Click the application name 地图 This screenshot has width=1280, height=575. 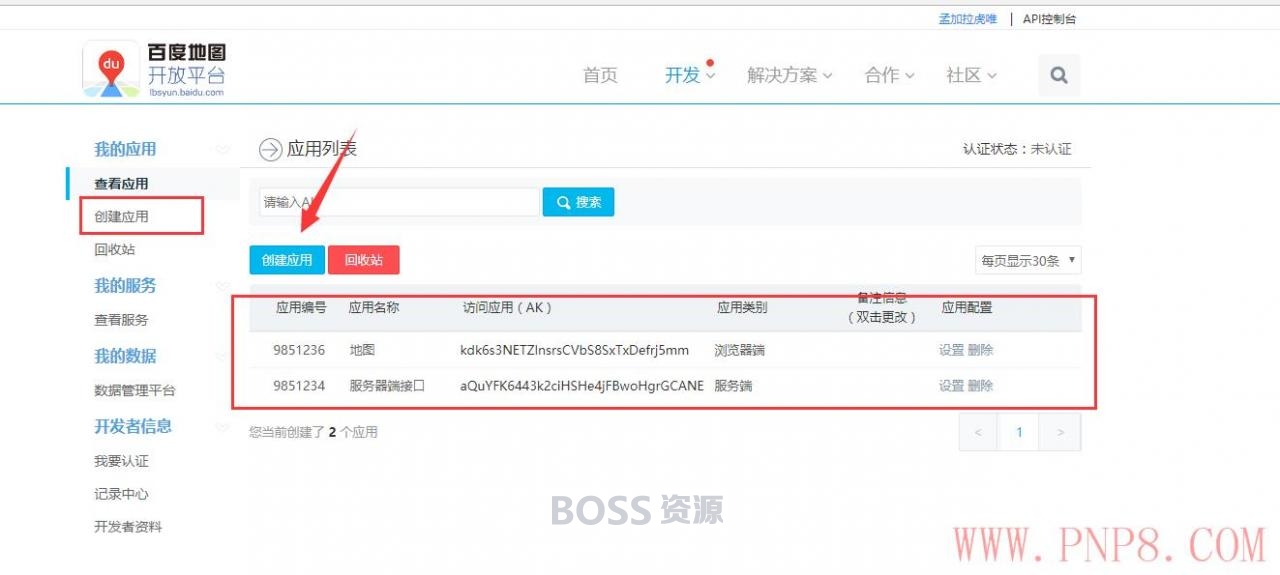pos(362,350)
